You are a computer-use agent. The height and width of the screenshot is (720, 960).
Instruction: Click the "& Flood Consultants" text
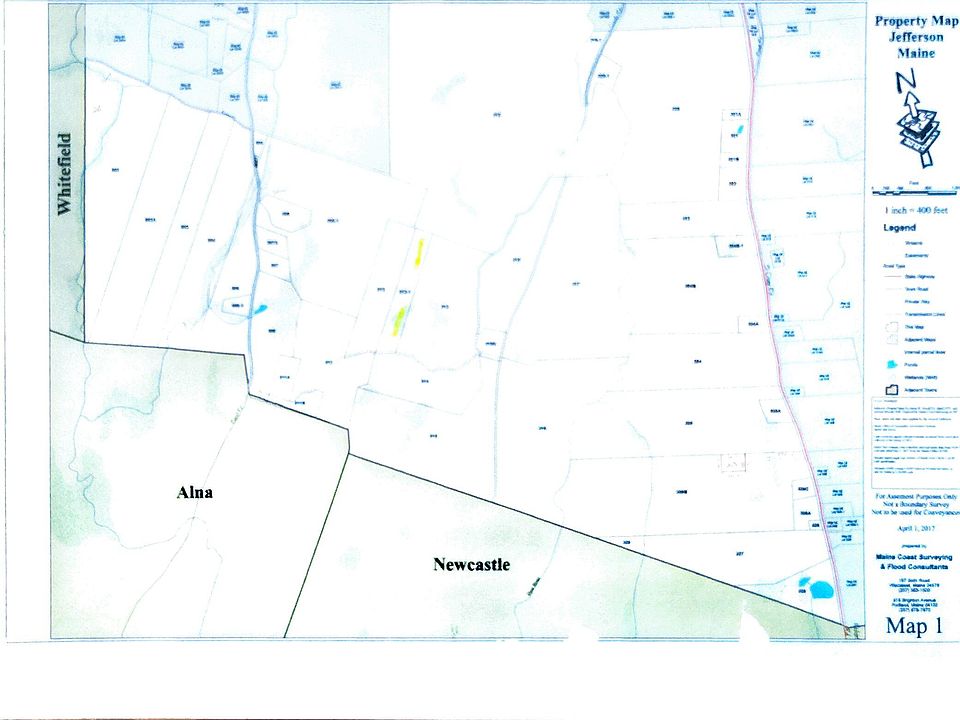tap(915, 566)
